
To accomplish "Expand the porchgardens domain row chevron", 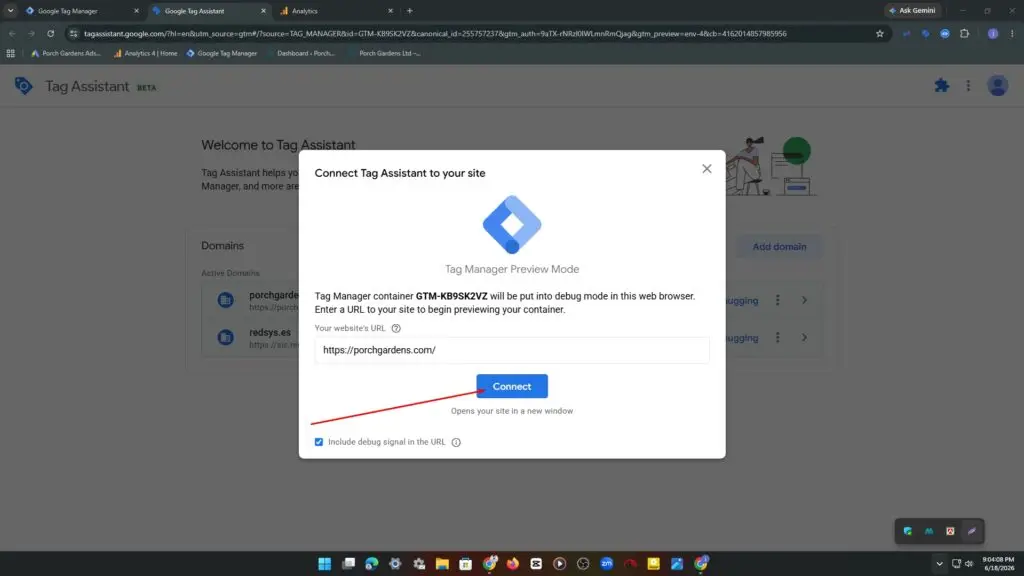I will [x=805, y=300].
